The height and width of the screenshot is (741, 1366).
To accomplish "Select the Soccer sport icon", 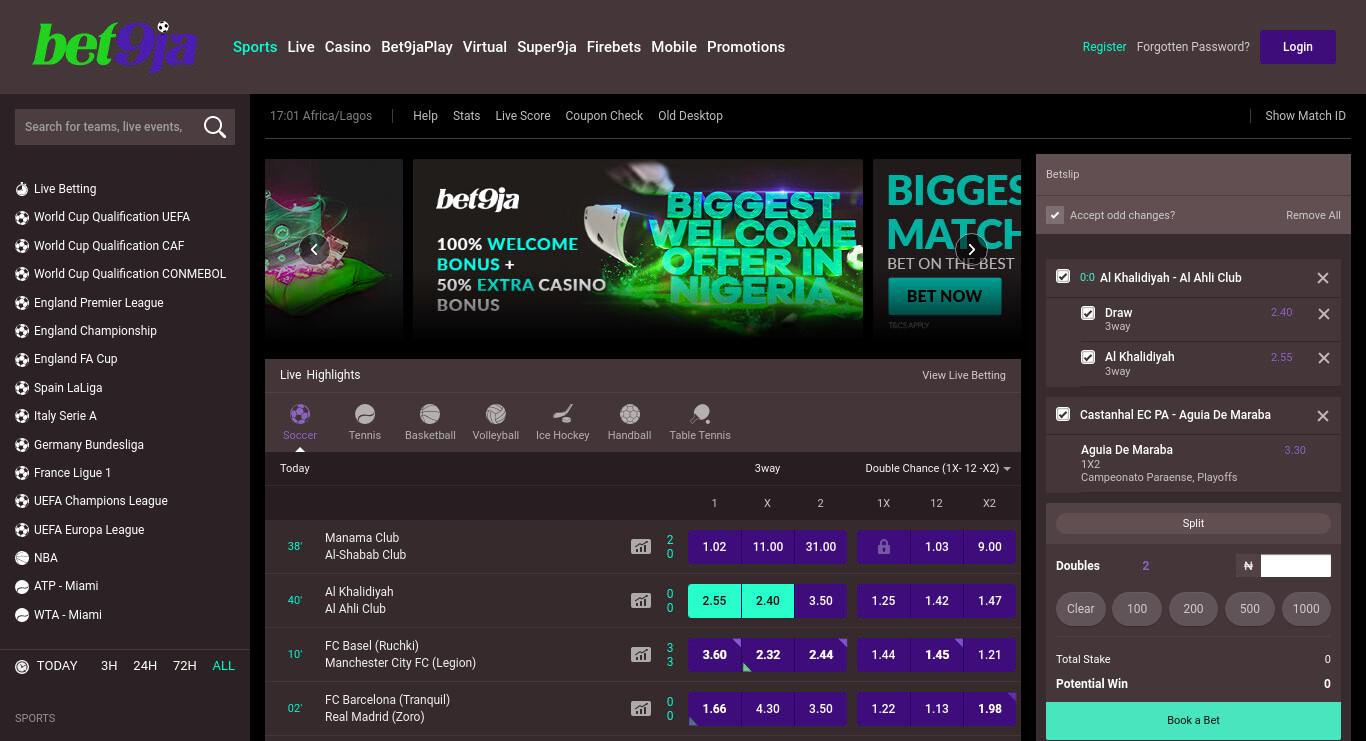I will pos(299,414).
